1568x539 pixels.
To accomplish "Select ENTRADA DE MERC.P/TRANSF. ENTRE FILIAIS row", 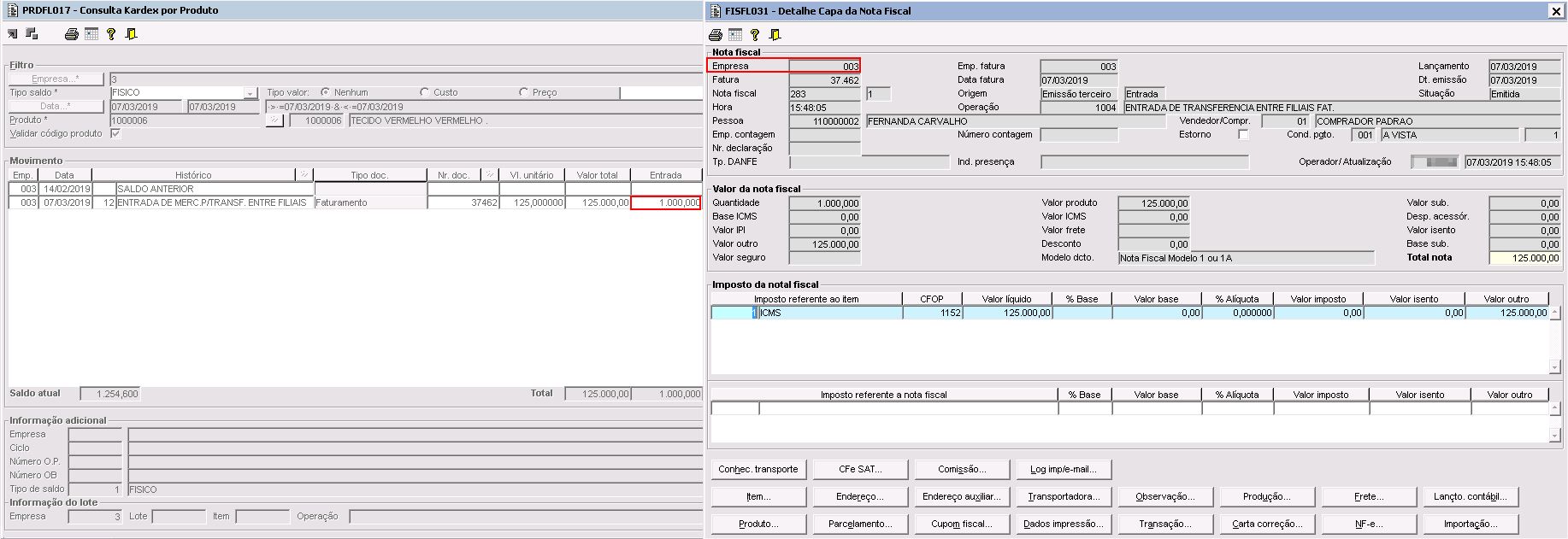I will pos(355,202).
